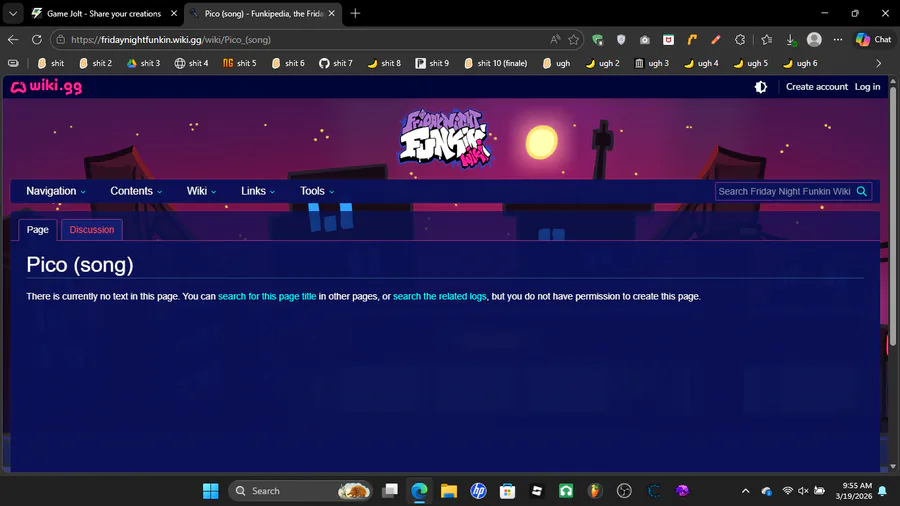Click the browser back arrow

[x=13, y=40]
